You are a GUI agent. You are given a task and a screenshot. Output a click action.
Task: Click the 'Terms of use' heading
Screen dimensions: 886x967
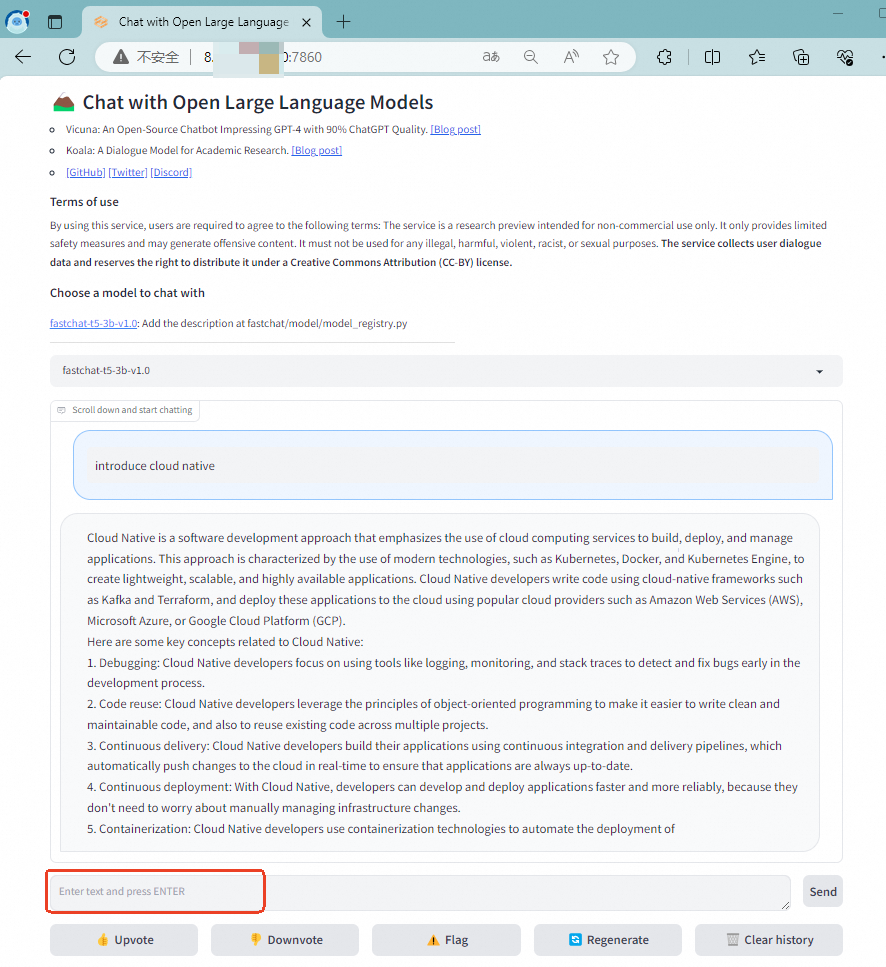click(x=84, y=202)
